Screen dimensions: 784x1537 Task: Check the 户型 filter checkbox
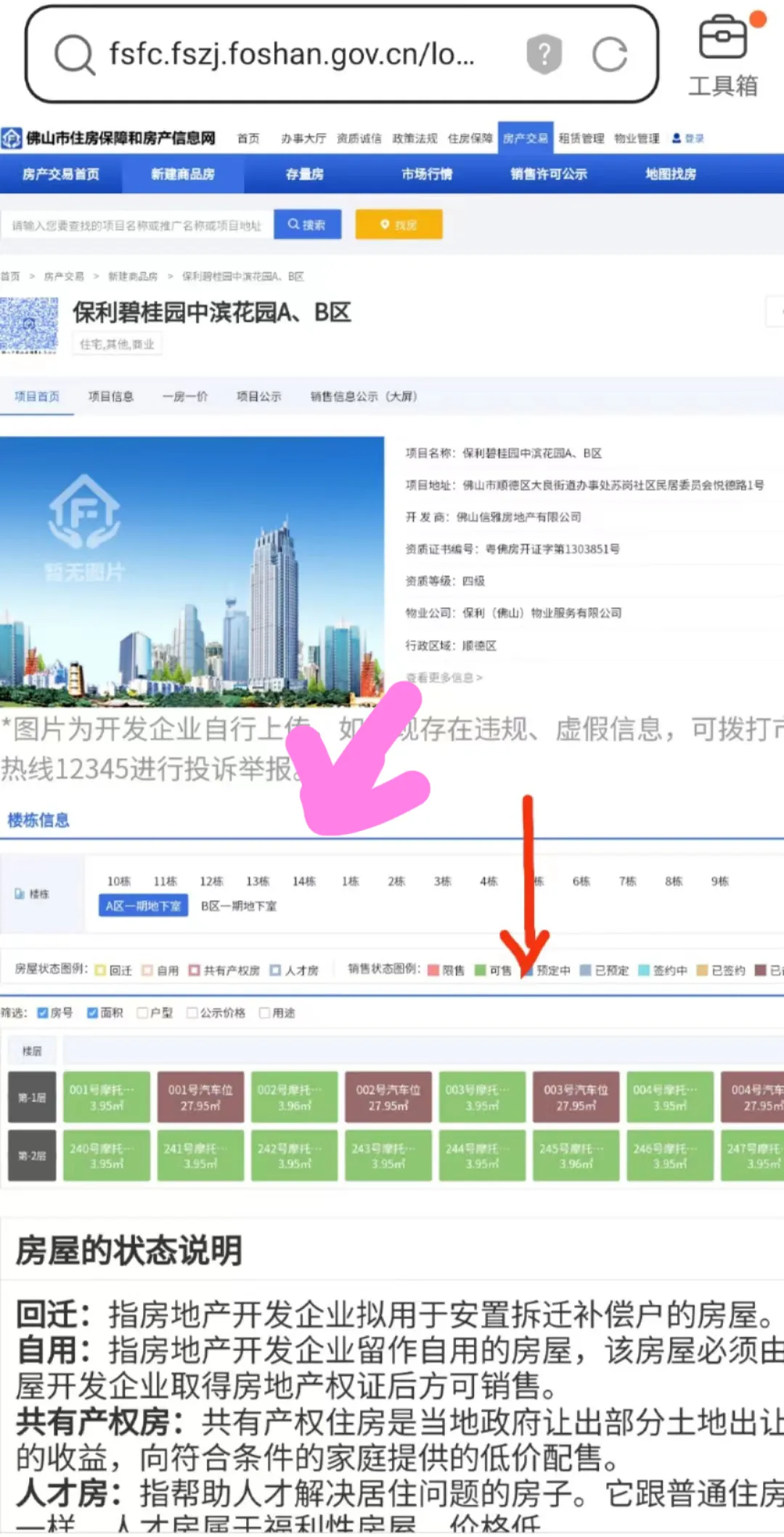pos(143,1013)
